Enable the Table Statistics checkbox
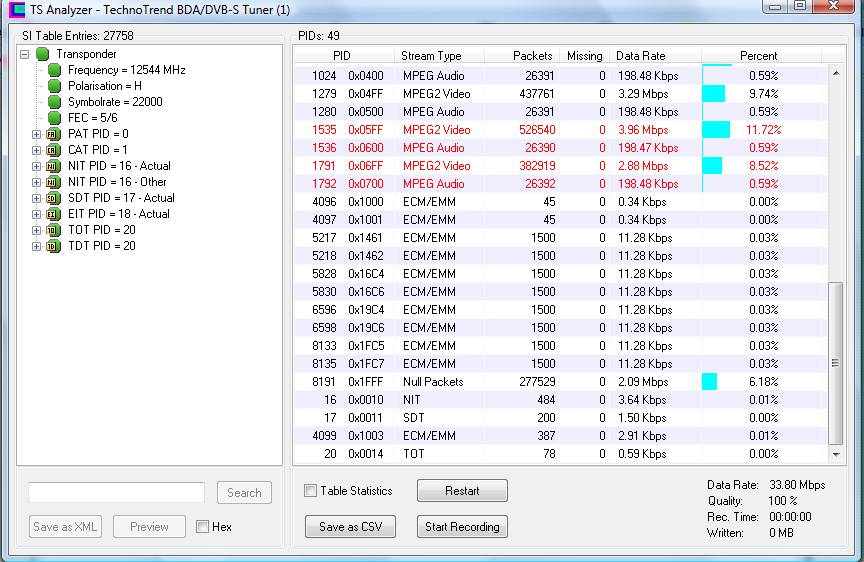 [311, 491]
